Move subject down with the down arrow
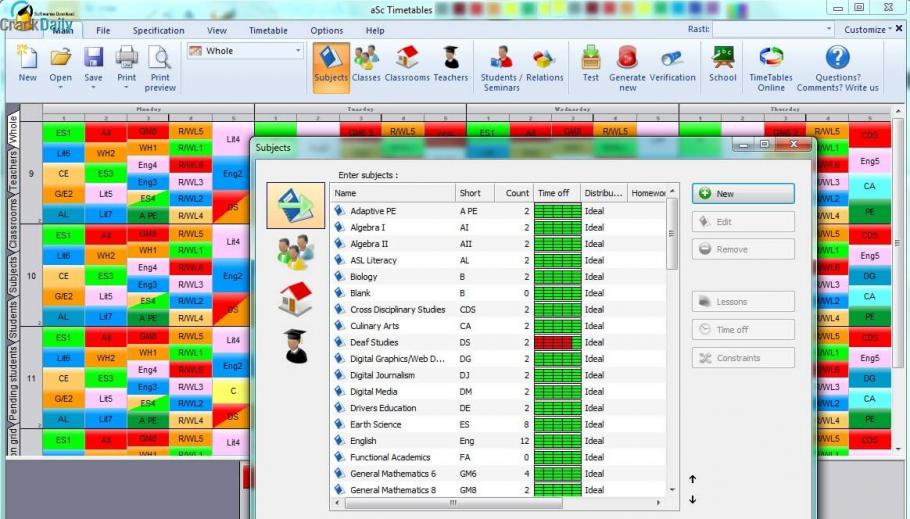 coord(692,499)
